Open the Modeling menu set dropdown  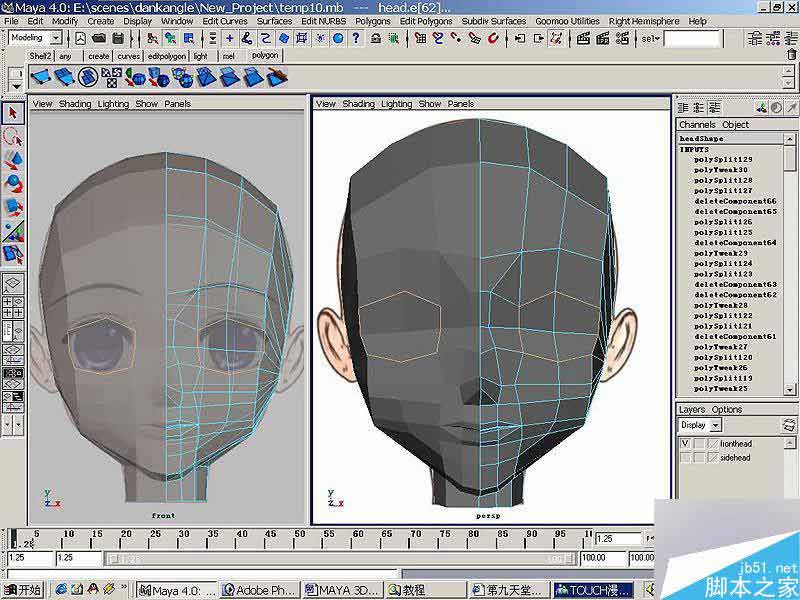[55, 38]
